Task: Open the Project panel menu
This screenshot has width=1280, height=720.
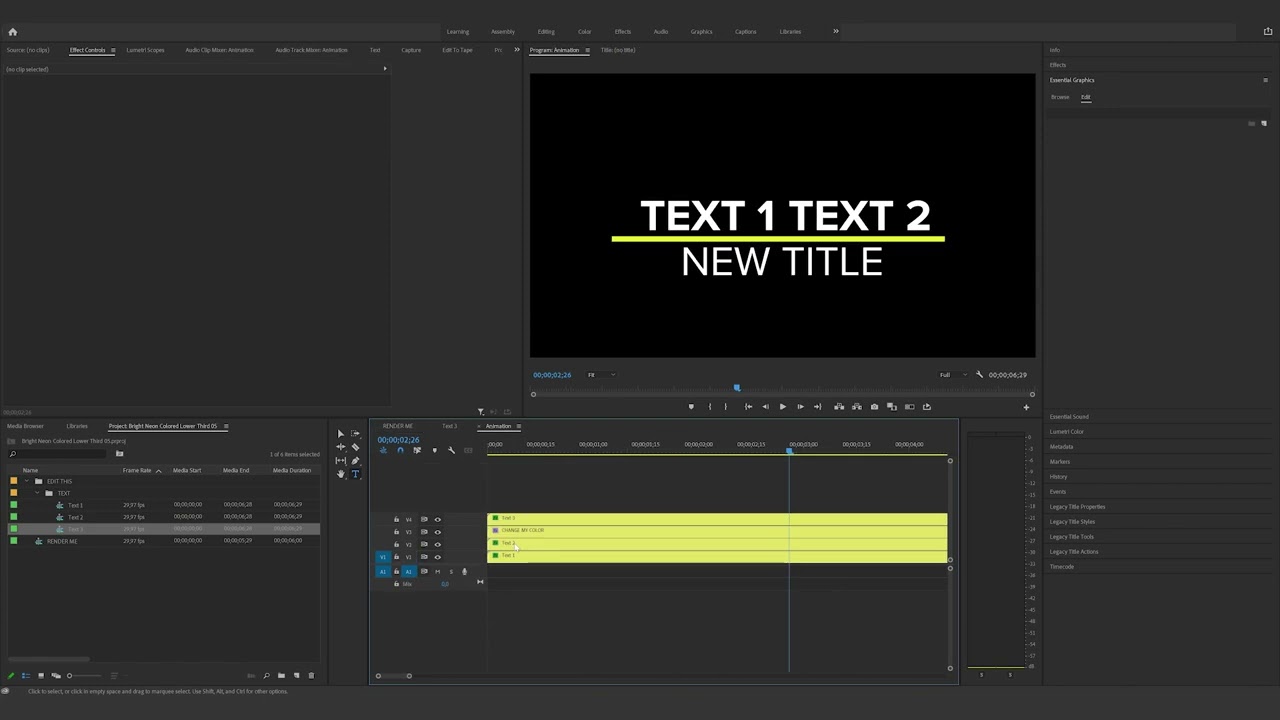Action: [x=226, y=426]
